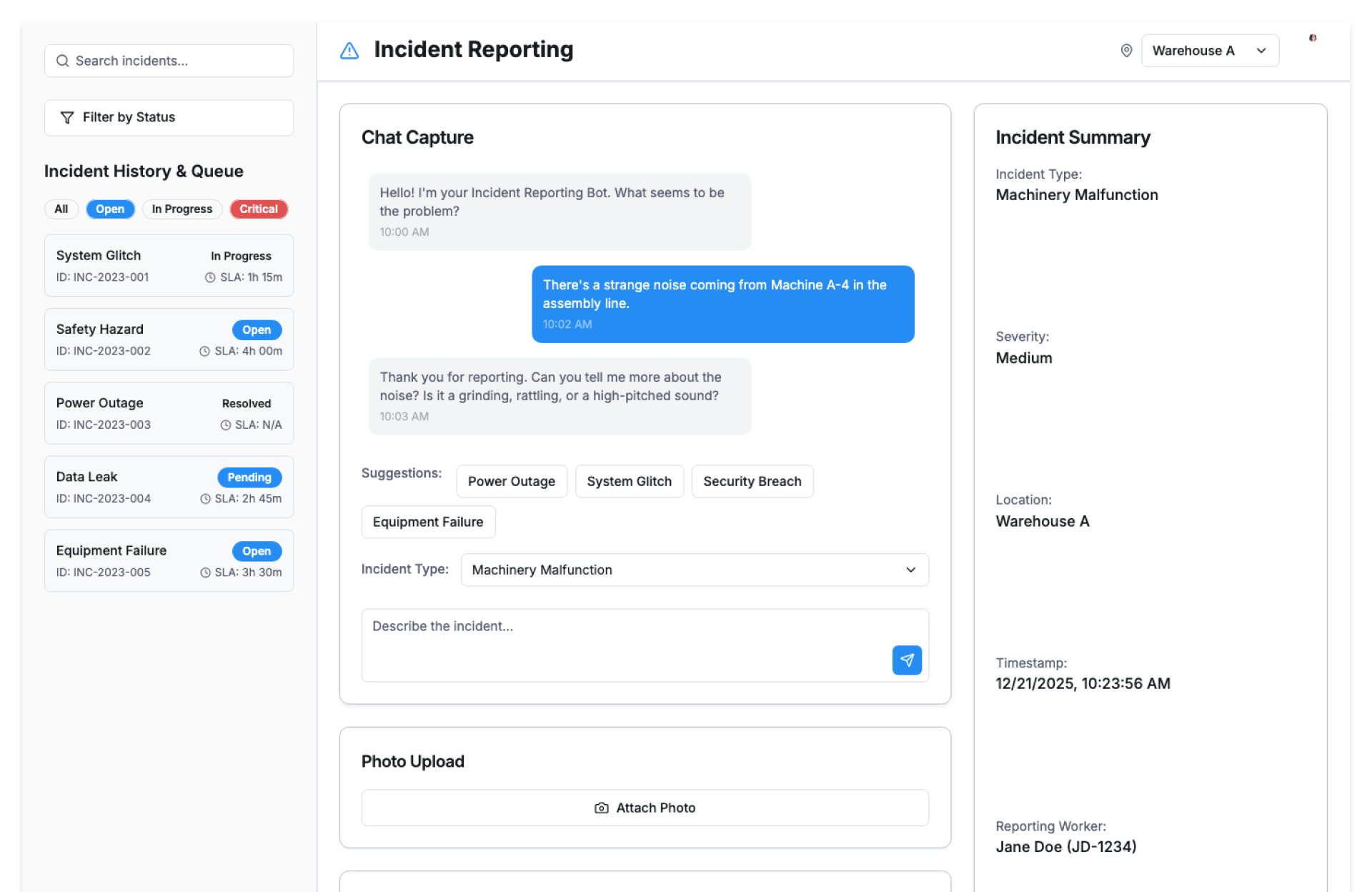
Task: Select the All filter tab
Action: (61, 209)
